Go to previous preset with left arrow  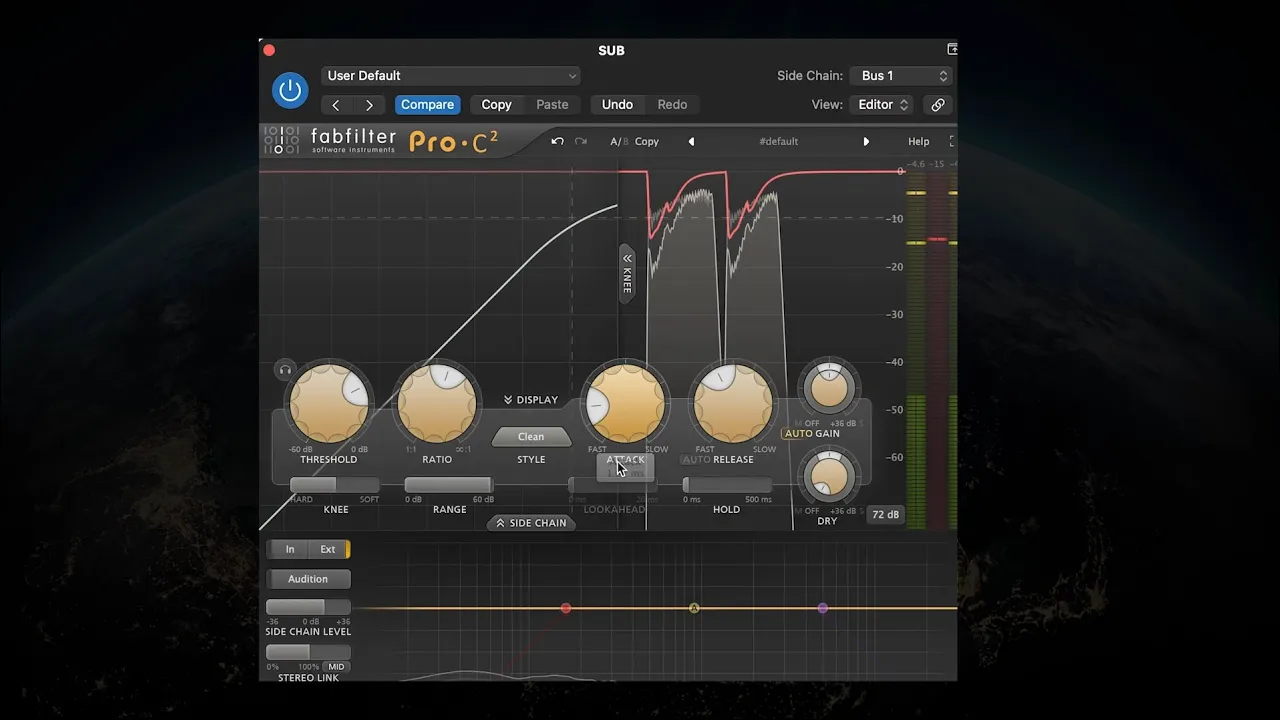[x=336, y=105]
